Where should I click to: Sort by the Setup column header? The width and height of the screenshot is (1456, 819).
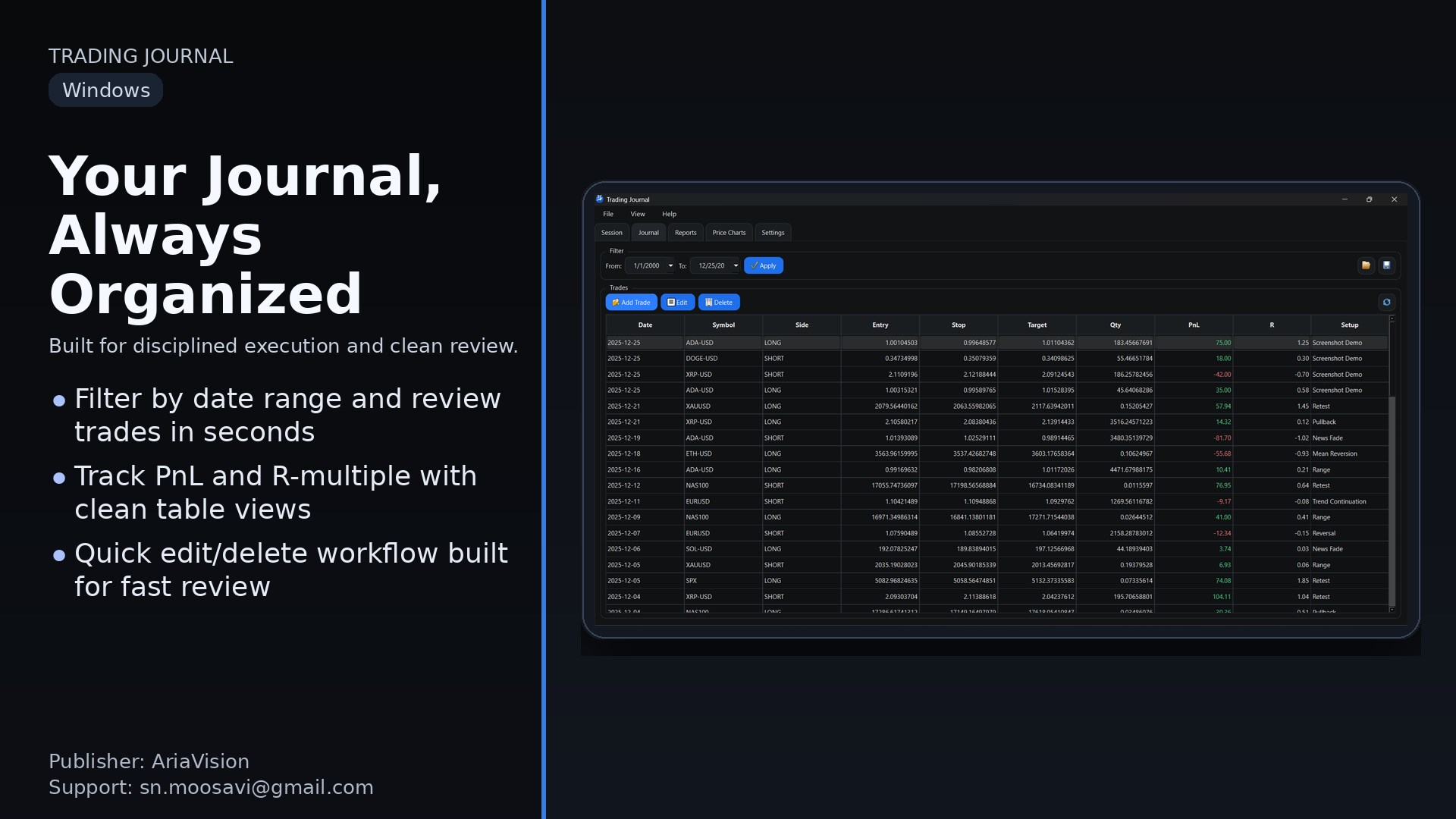[x=1350, y=325]
